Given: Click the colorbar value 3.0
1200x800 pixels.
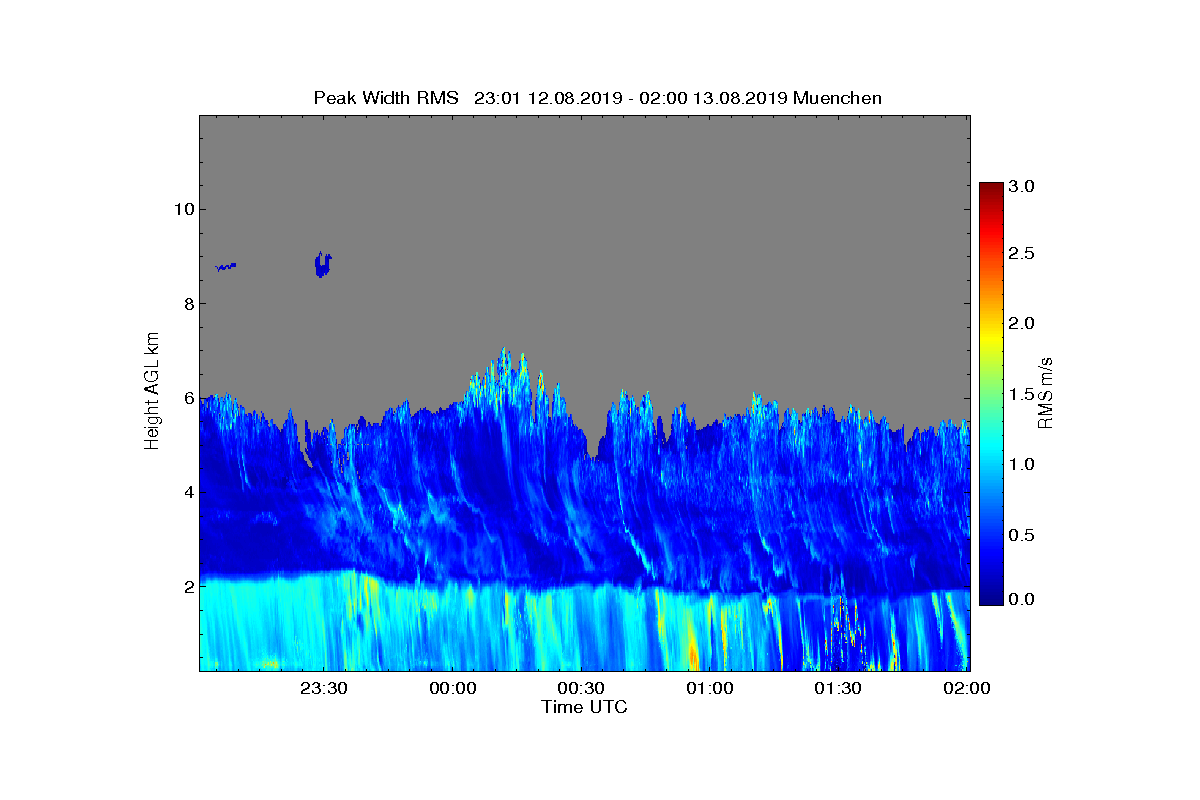Looking at the screenshot, I should point(1021,186).
